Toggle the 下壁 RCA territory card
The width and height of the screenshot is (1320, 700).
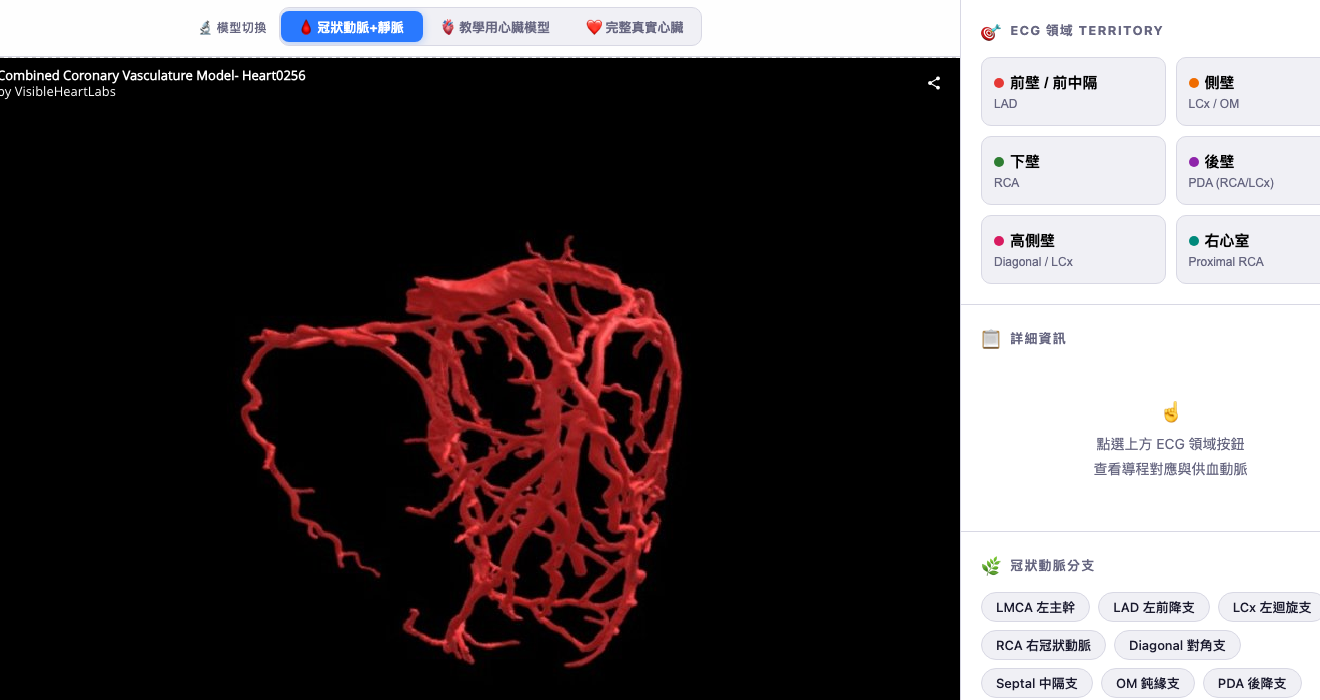point(1072,170)
